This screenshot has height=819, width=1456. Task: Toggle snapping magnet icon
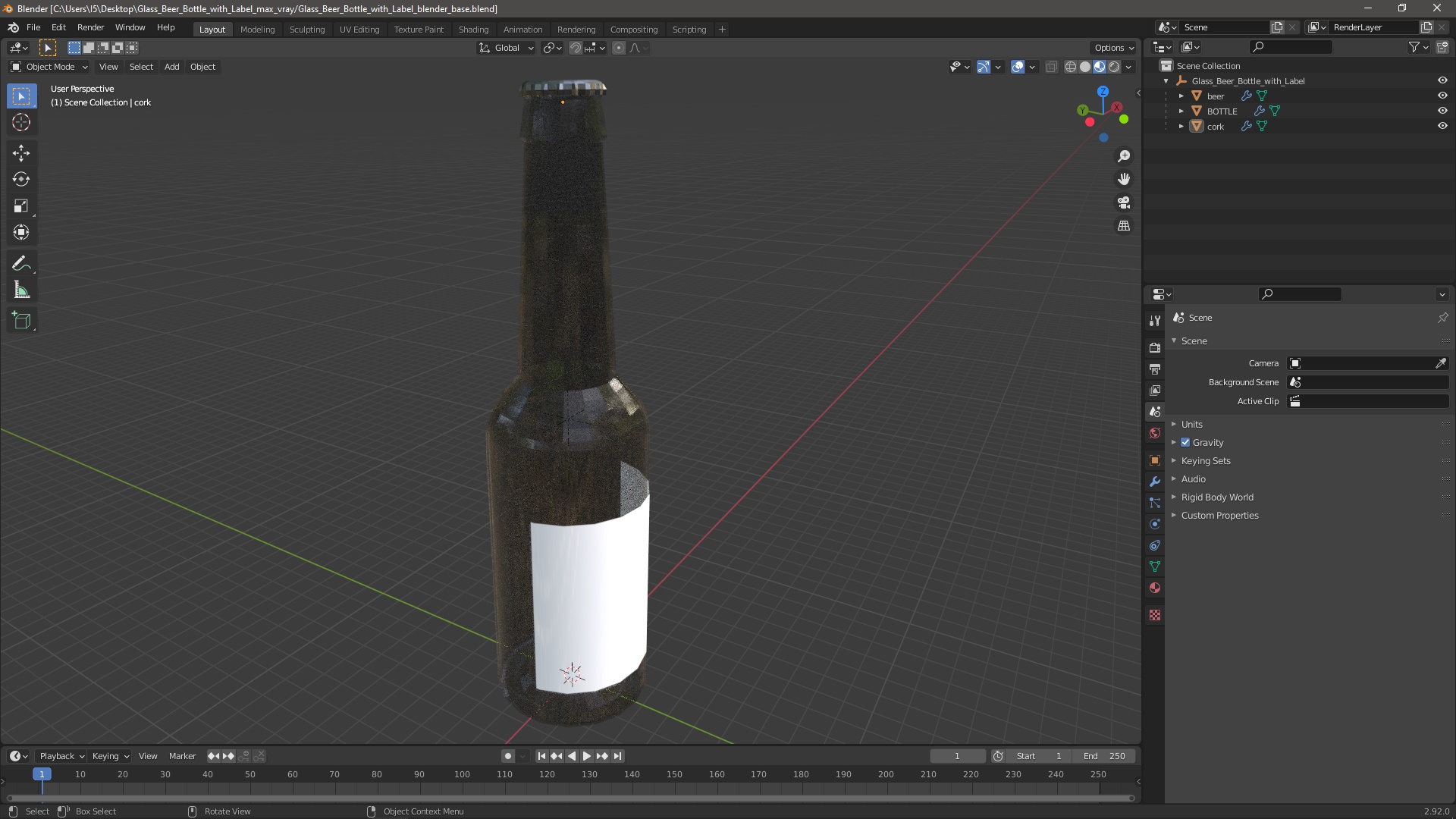[576, 48]
